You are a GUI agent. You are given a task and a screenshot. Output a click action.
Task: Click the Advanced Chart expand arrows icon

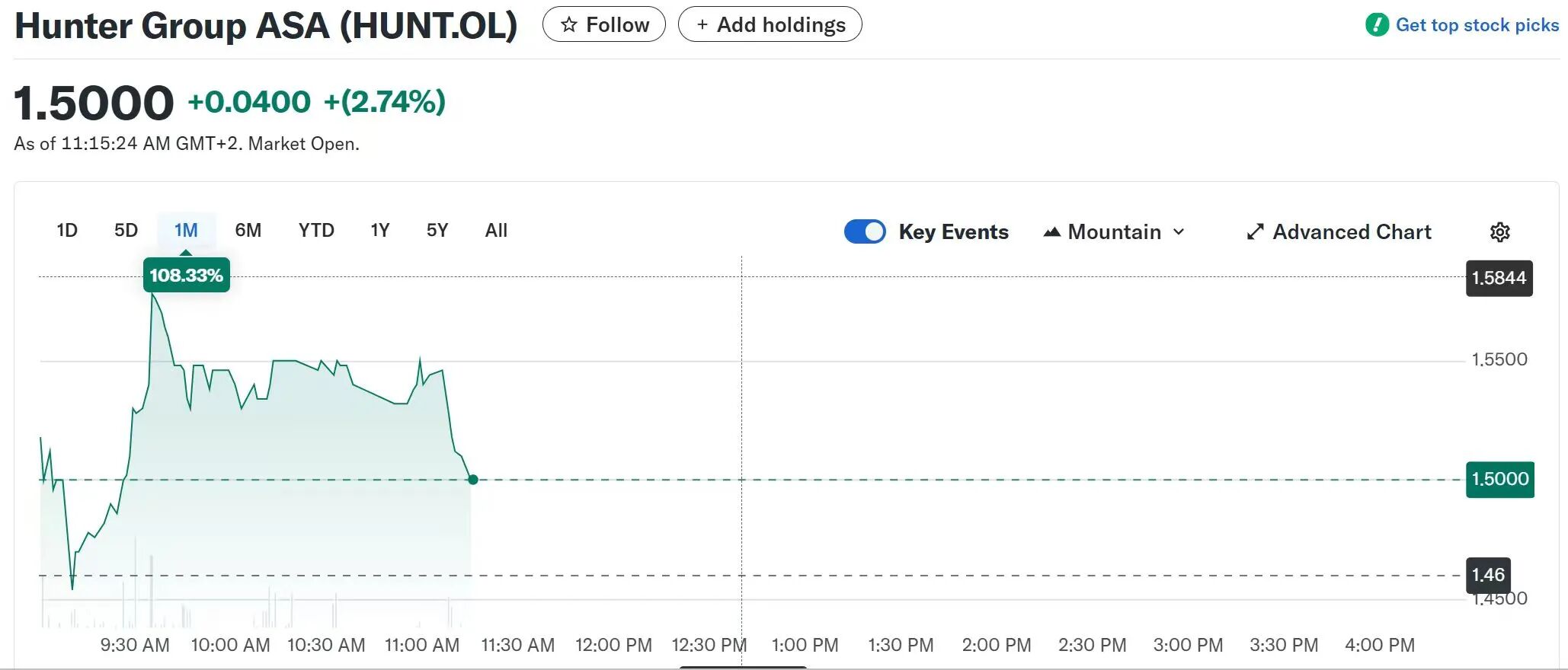coord(1255,232)
